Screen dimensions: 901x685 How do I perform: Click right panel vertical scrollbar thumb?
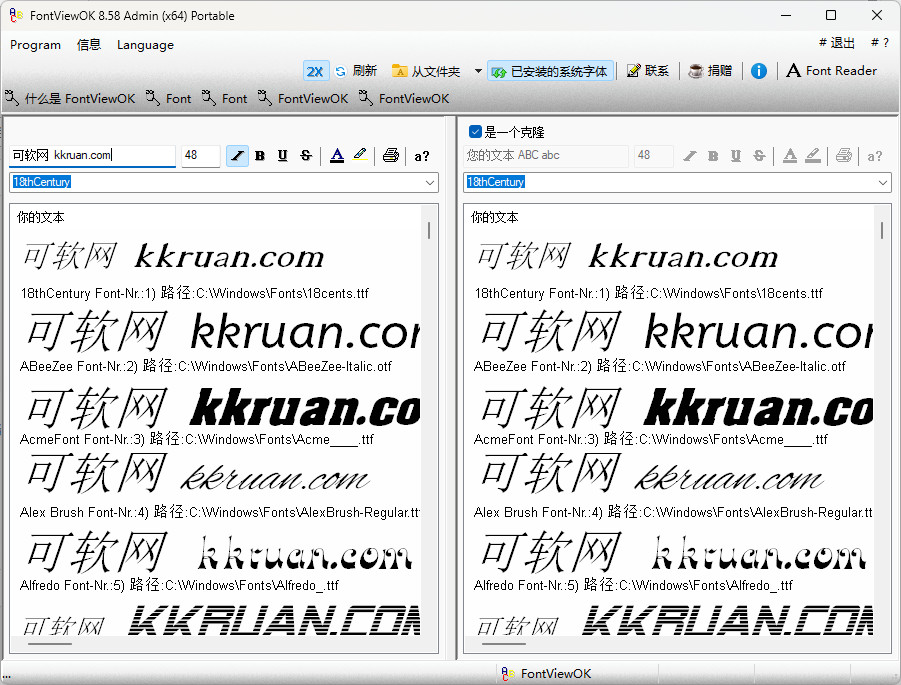pos(882,230)
